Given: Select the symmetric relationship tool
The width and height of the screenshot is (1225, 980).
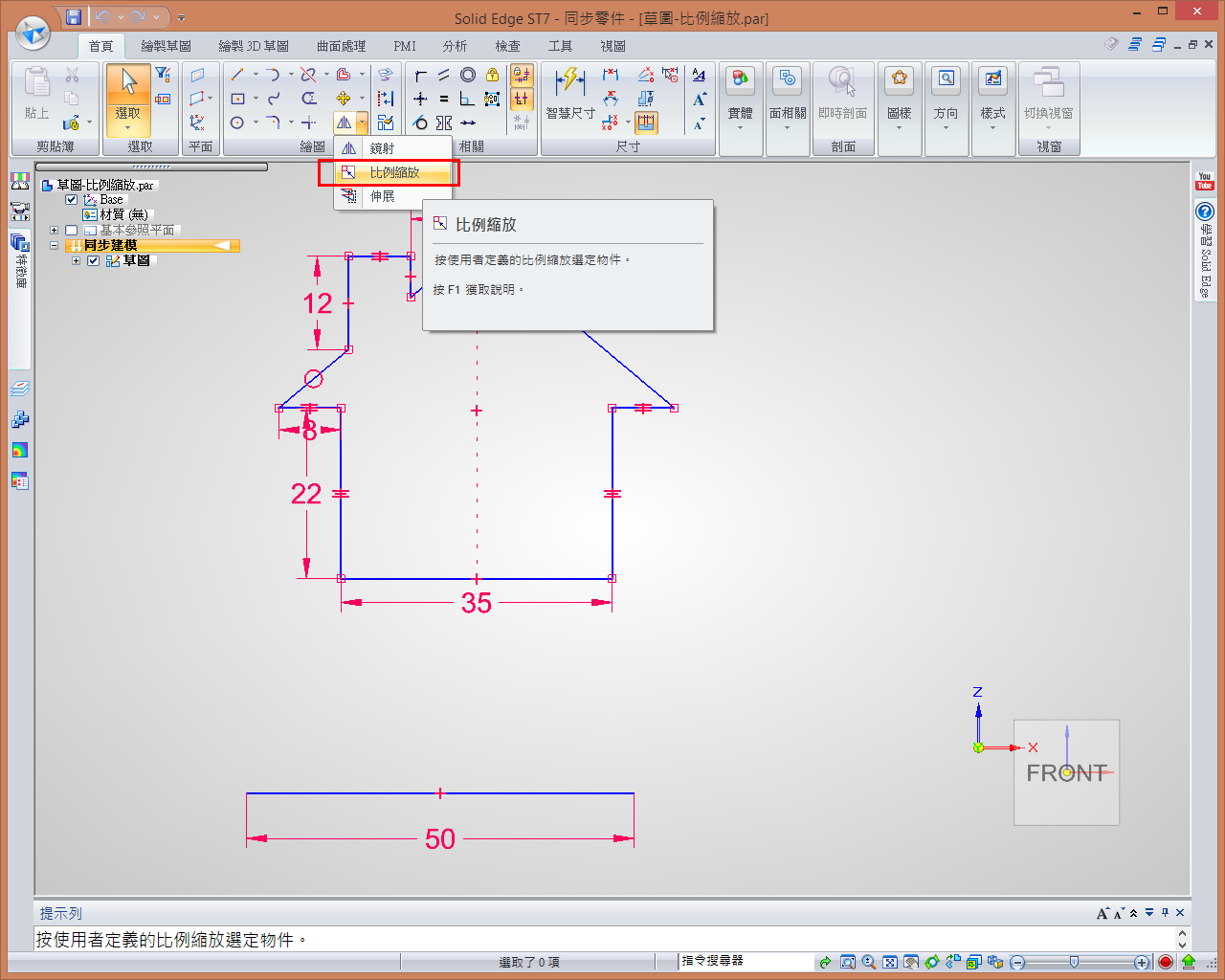Looking at the screenshot, I should point(444,122).
